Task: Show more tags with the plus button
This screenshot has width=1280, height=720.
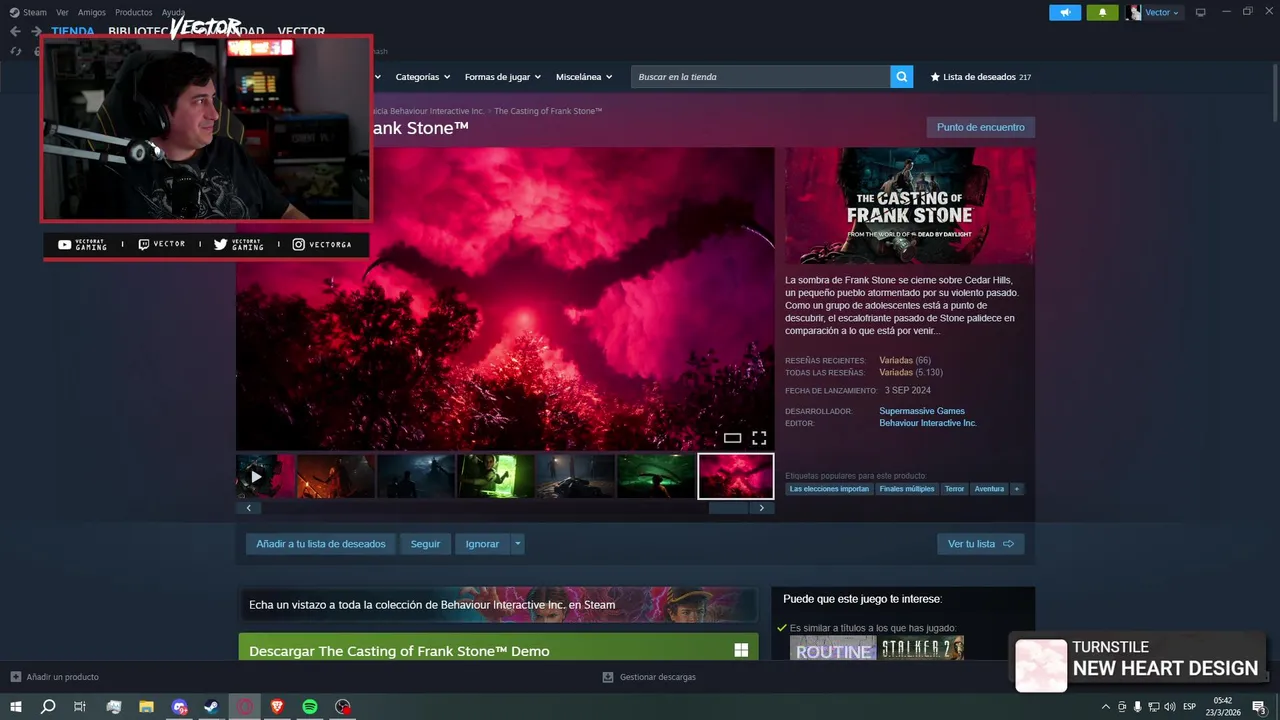Action: click(x=1017, y=489)
